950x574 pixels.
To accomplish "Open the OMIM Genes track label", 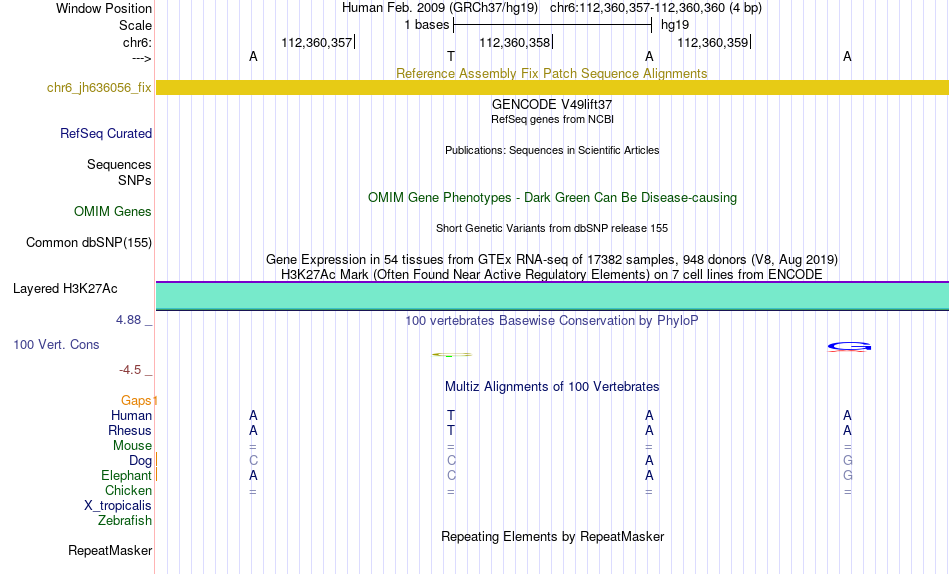I will point(113,212).
